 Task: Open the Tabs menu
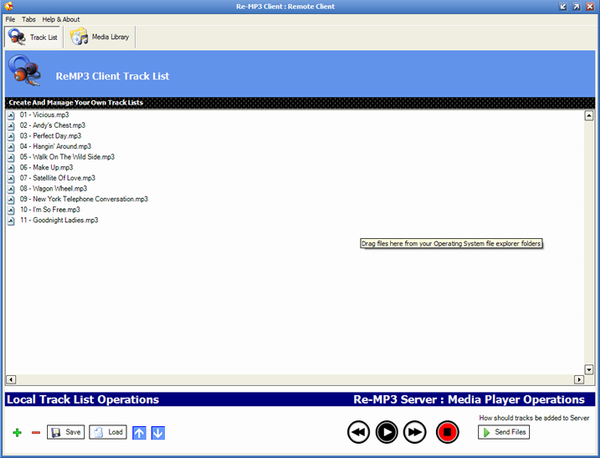click(x=29, y=20)
